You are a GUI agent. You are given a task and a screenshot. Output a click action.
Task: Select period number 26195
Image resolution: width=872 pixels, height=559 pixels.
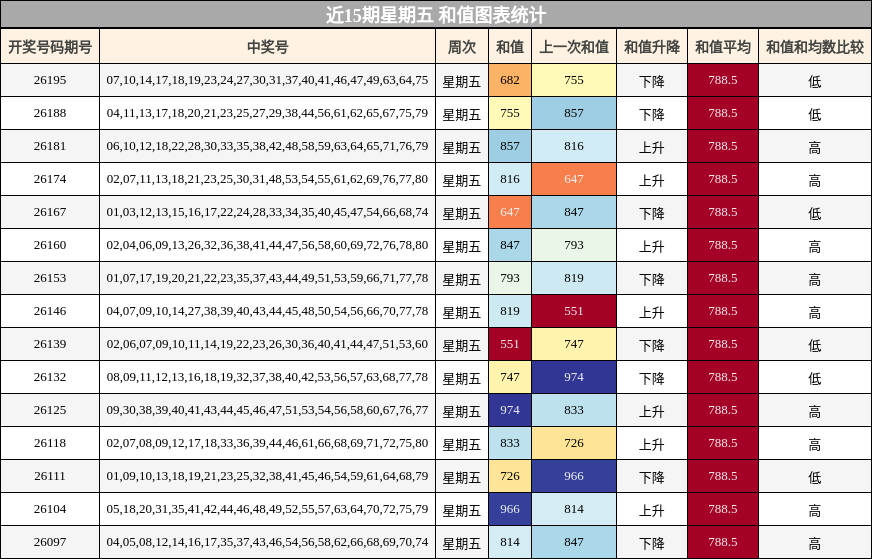click(x=50, y=80)
